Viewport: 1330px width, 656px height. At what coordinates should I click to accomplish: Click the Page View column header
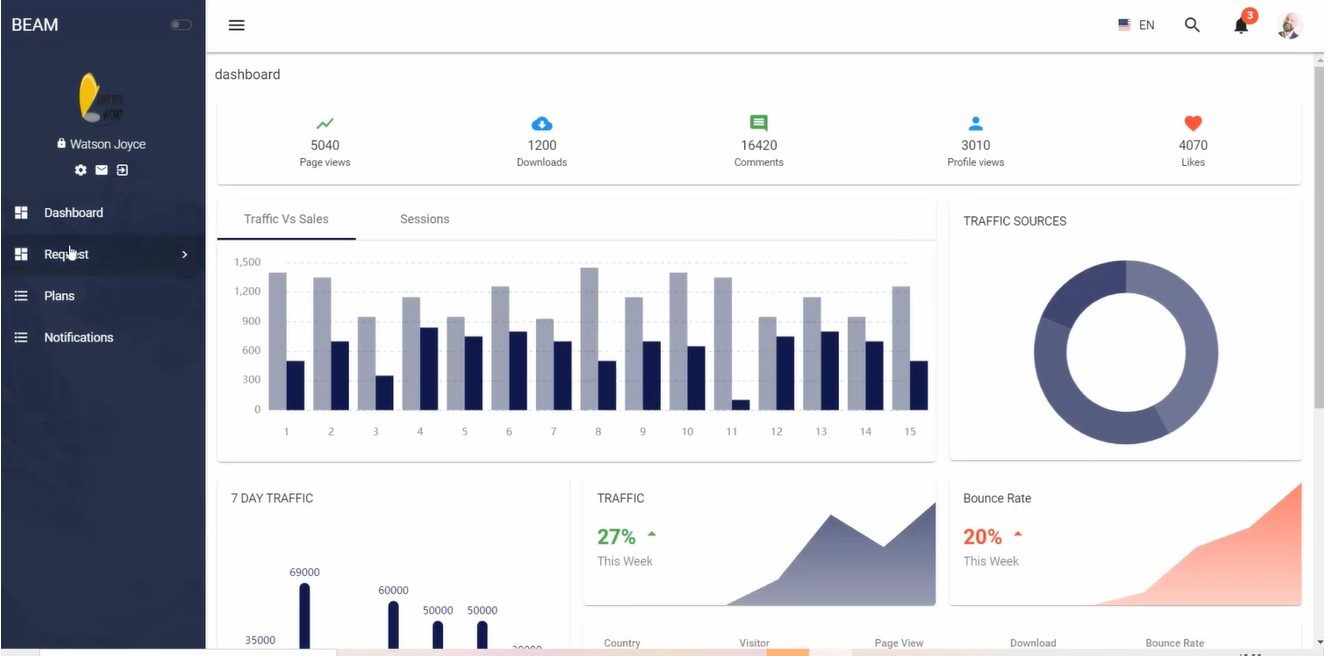899,643
